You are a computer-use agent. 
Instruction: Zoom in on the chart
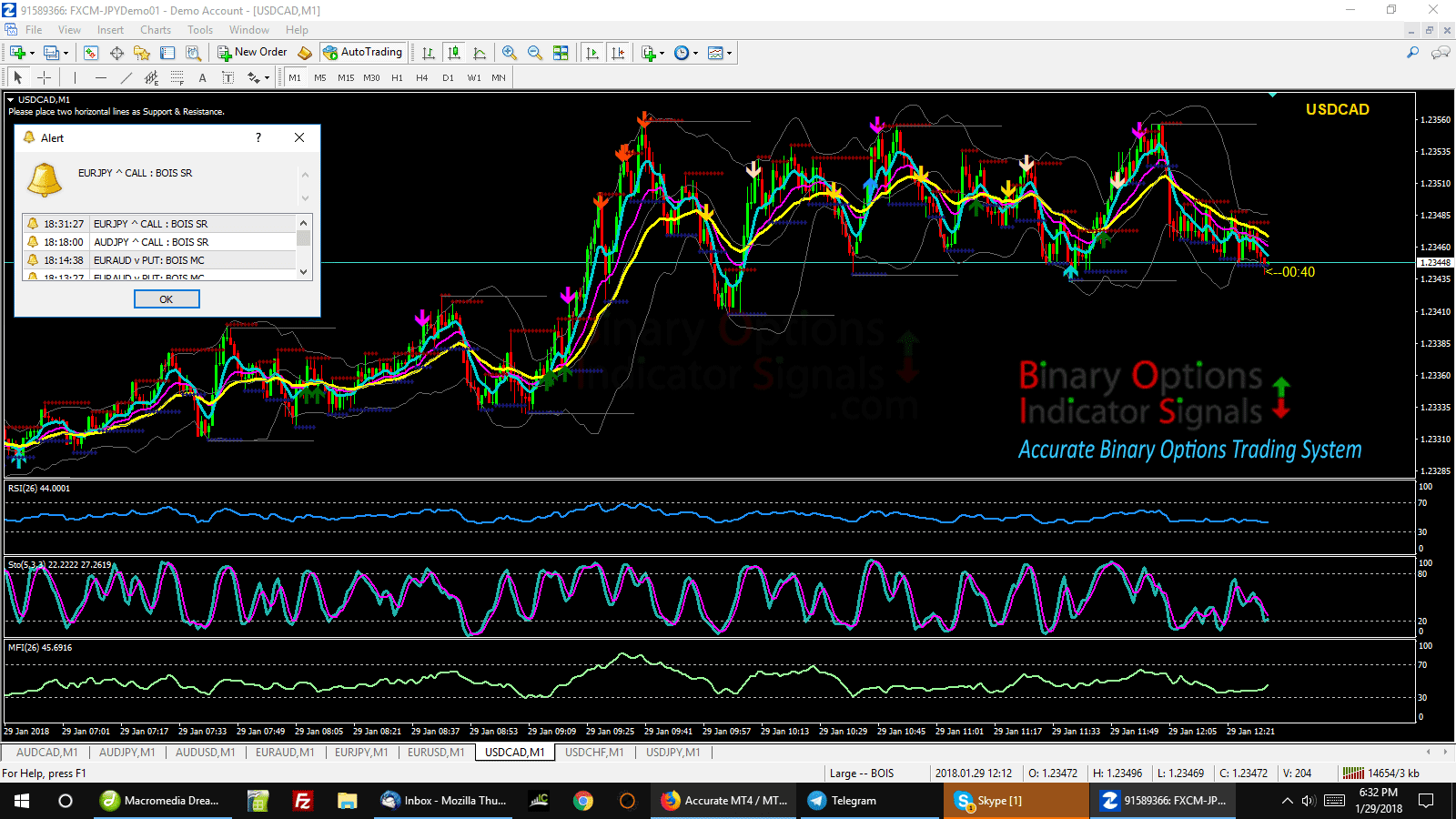pyautogui.click(x=510, y=53)
